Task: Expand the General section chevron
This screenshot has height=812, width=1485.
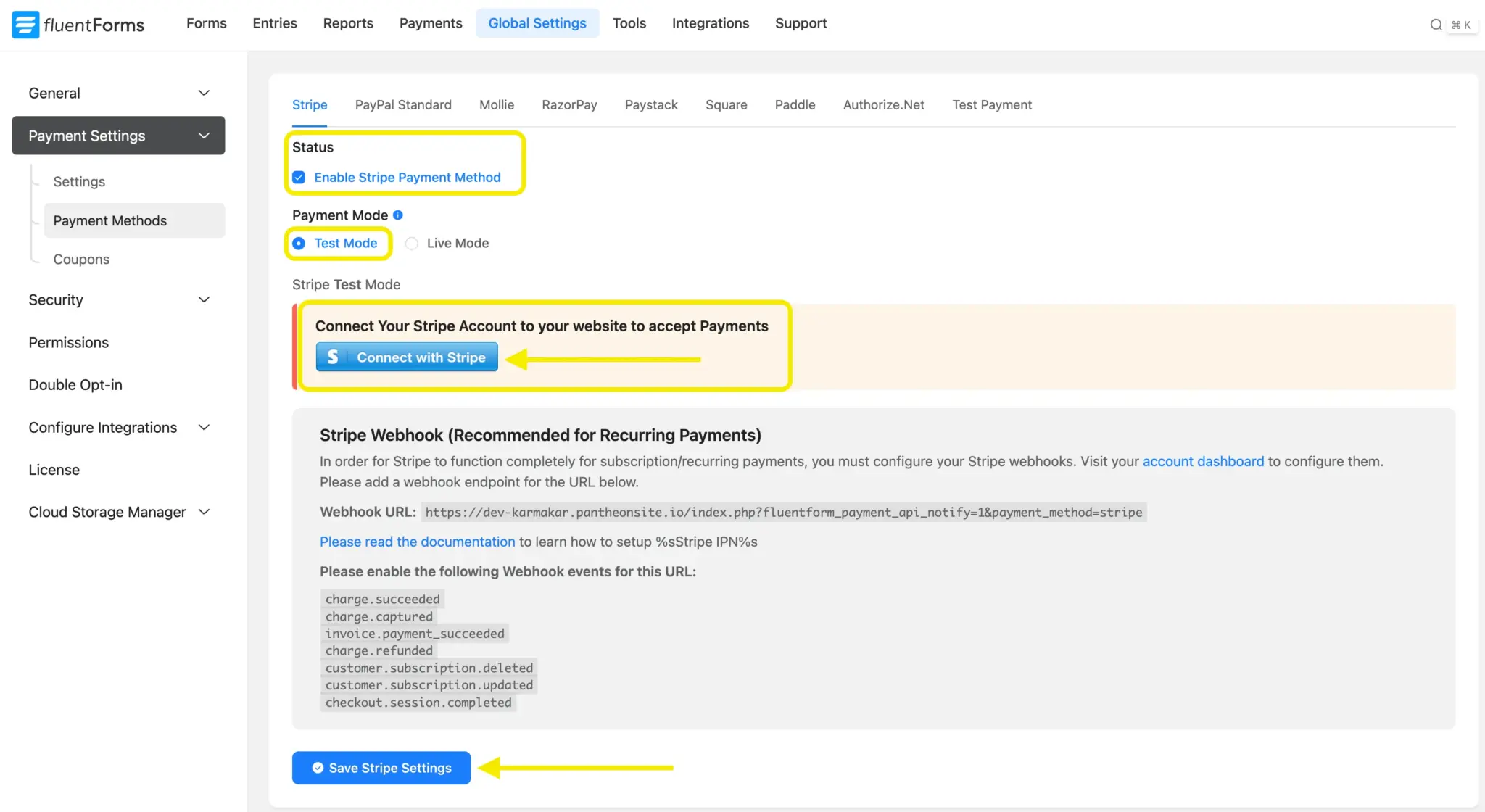Action: click(x=204, y=93)
